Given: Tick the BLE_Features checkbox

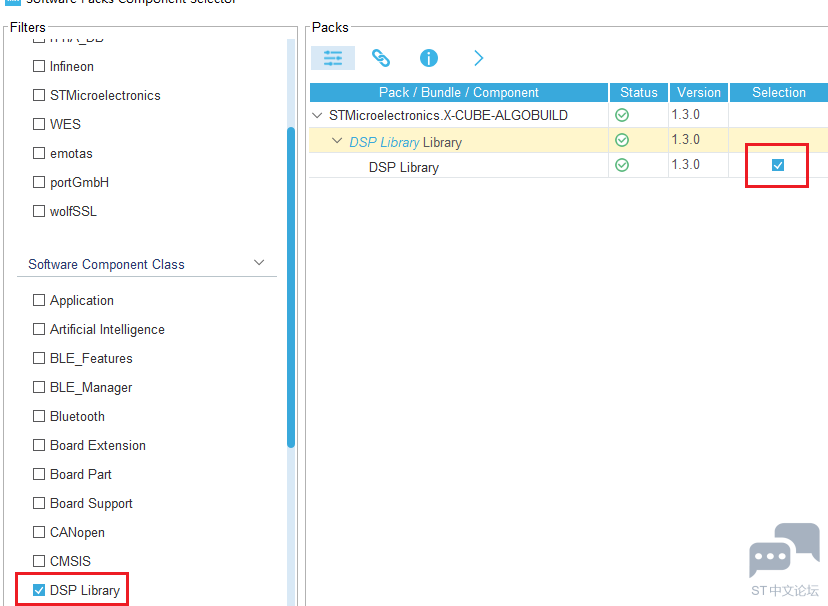Looking at the screenshot, I should pos(39,358).
